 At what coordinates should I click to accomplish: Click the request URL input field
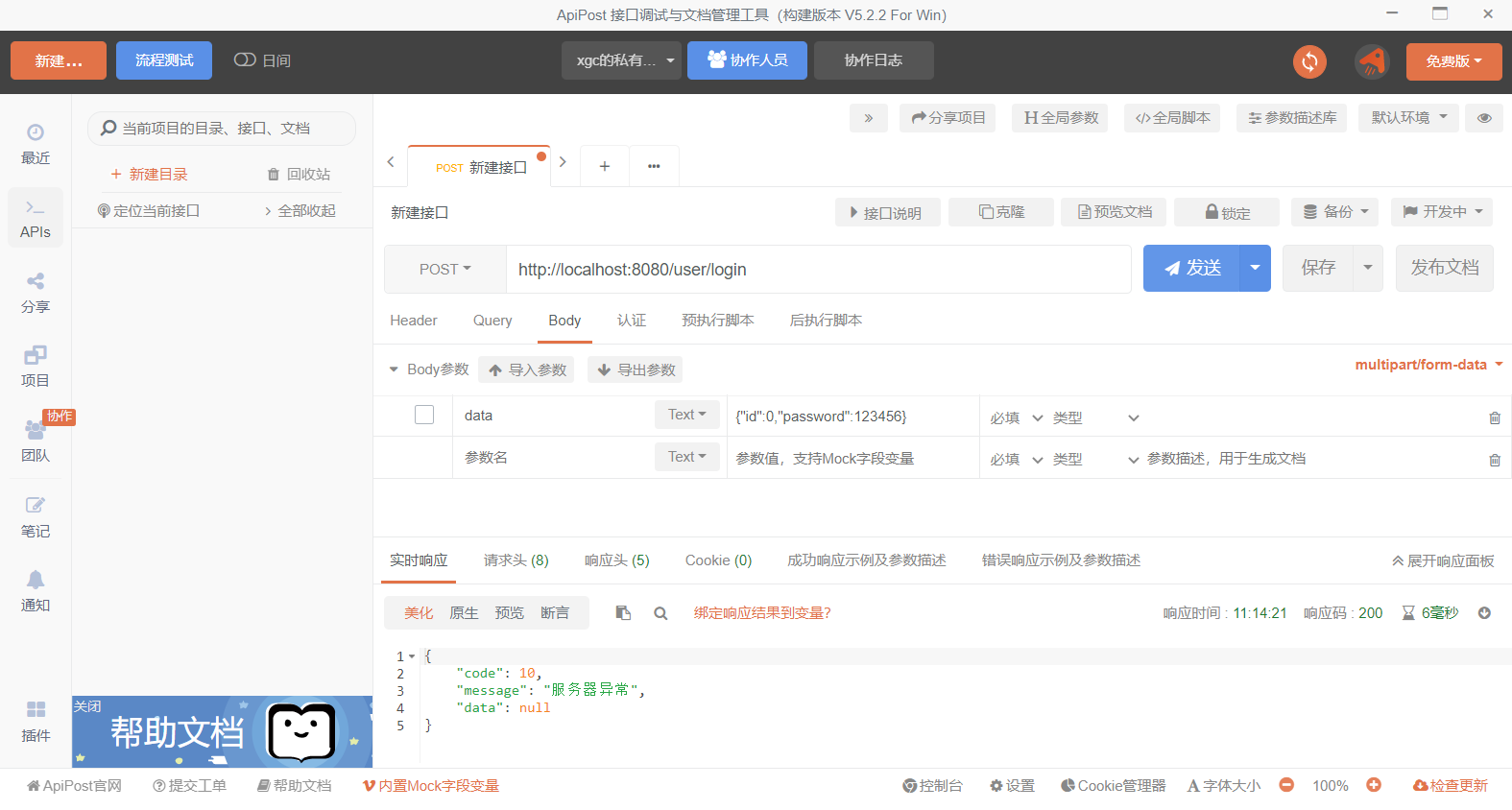pos(818,270)
